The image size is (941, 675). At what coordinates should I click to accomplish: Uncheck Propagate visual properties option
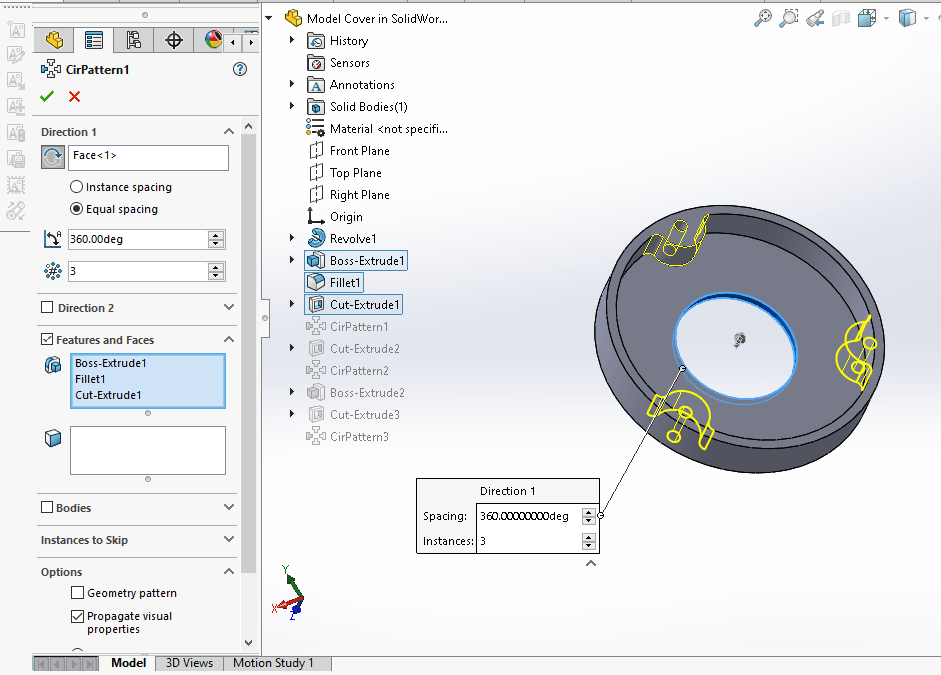tap(78, 617)
